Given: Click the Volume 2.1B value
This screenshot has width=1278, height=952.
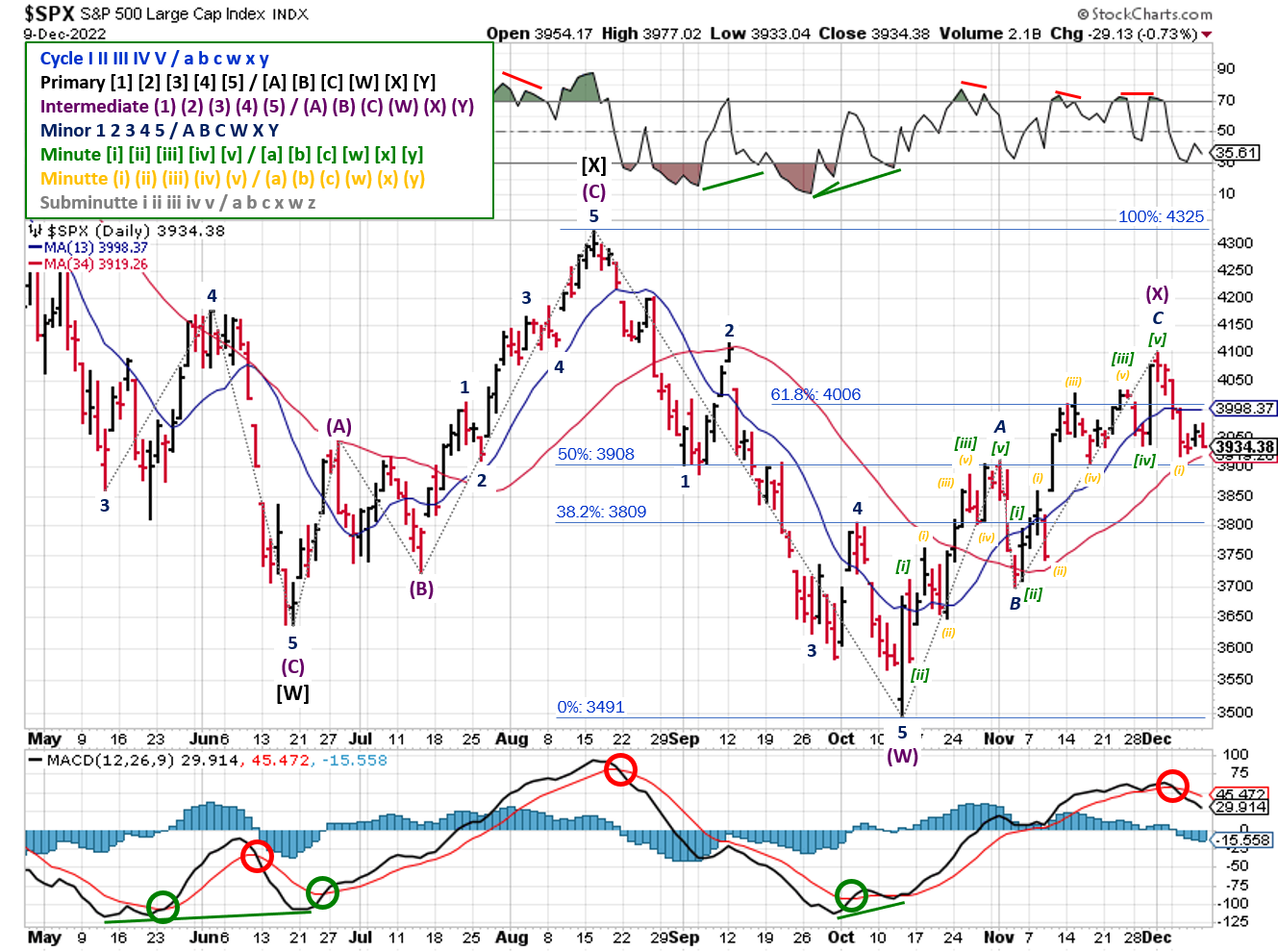Looking at the screenshot, I should 990,34.
